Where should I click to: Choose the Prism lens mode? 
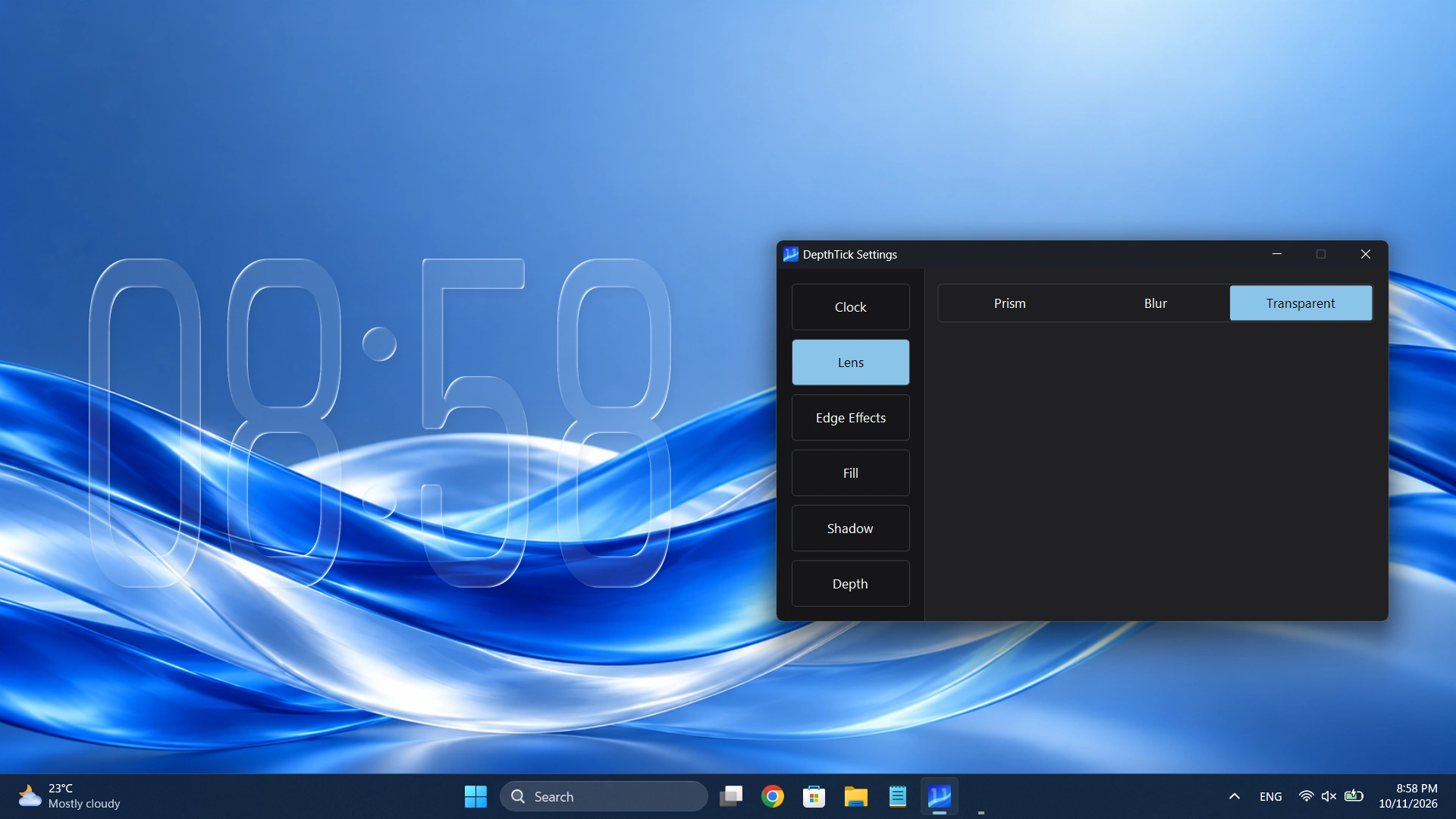point(1010,303)
